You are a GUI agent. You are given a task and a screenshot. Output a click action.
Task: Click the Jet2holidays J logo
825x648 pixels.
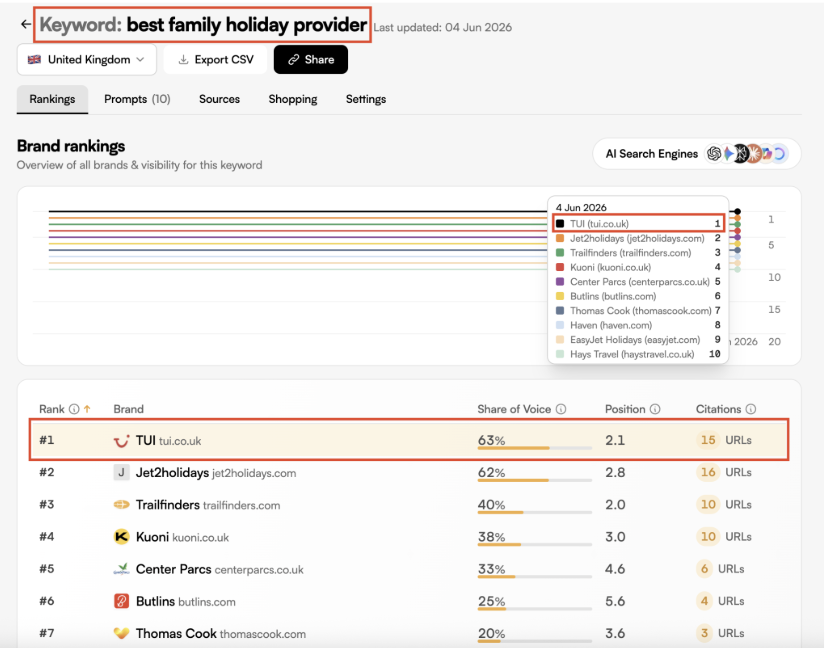[122, 472]
